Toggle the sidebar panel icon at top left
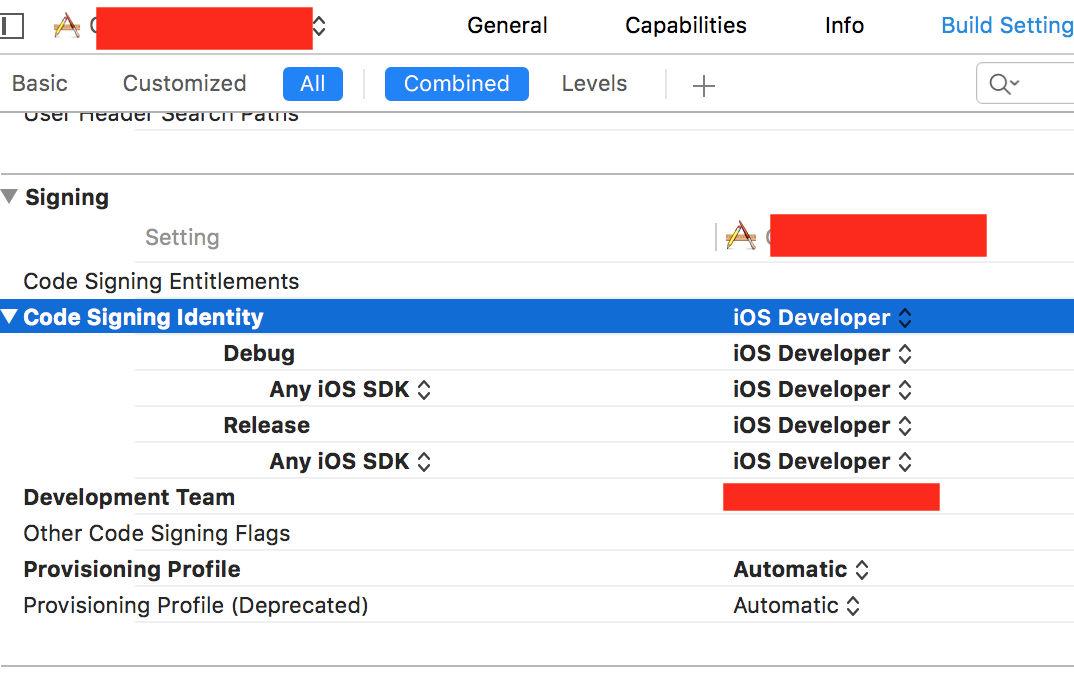Viewport: 1074px width, 674px height. [11, 26]
